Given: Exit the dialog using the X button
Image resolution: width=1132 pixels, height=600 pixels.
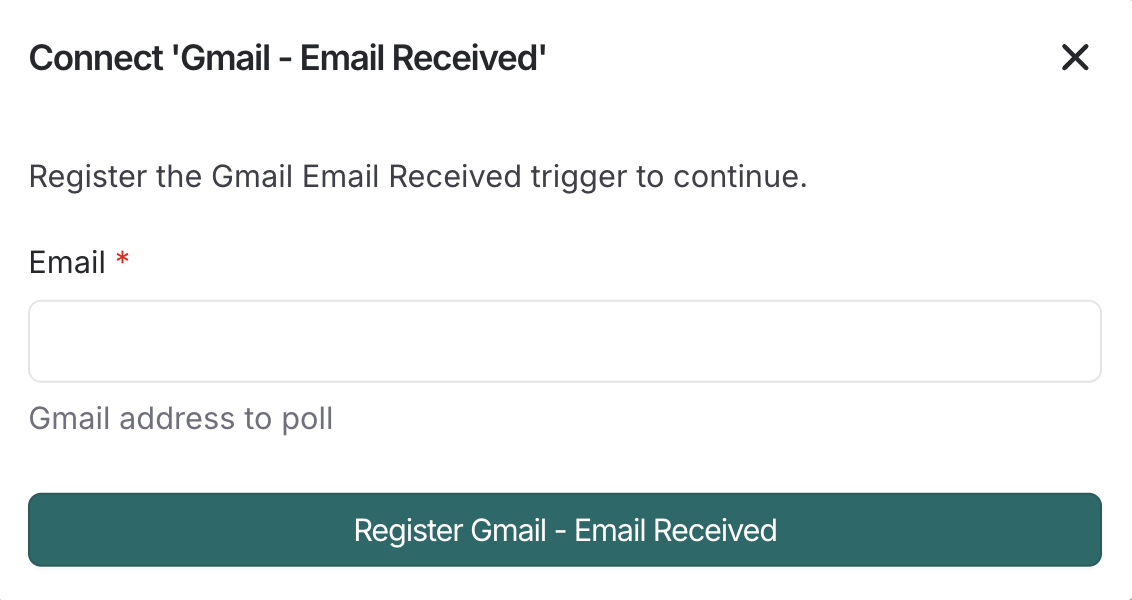Looking at the screenshot, I should [x=1075, y=58].
